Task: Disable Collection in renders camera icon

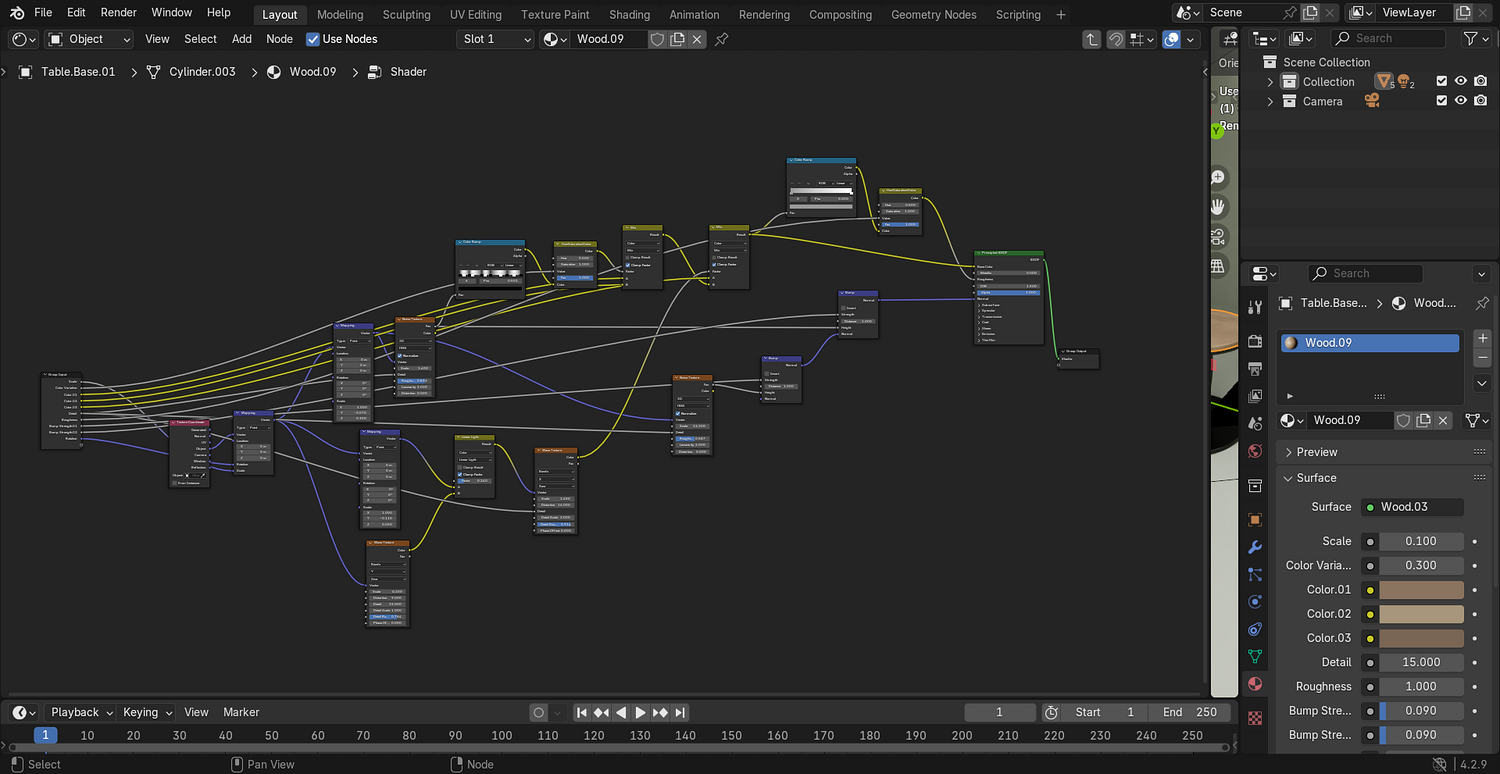Action: click(x=1480, y=82)
